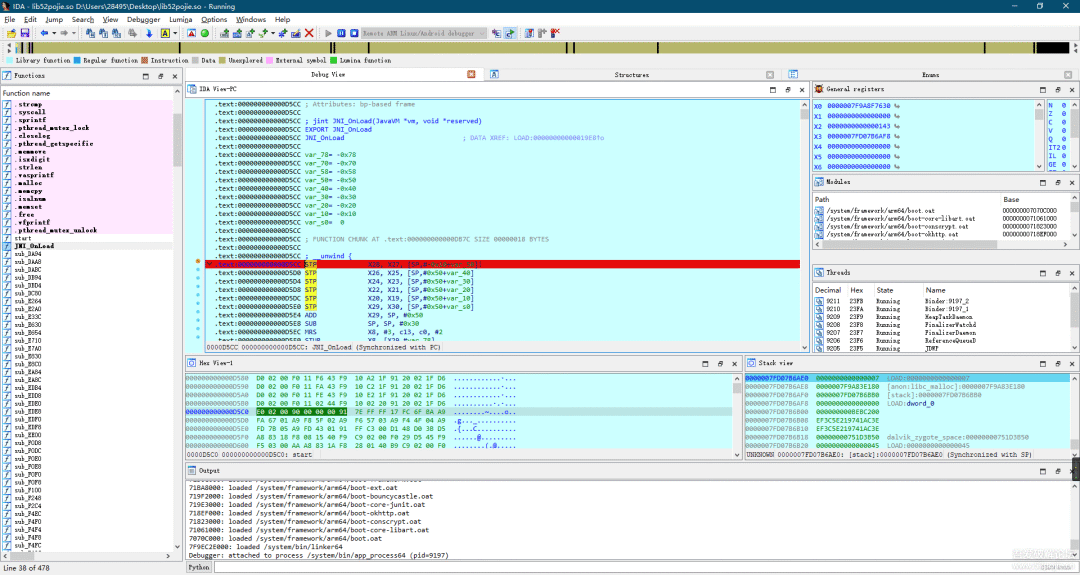
Task: Click the green circle toolbar icon
Action: click(205, 33)
